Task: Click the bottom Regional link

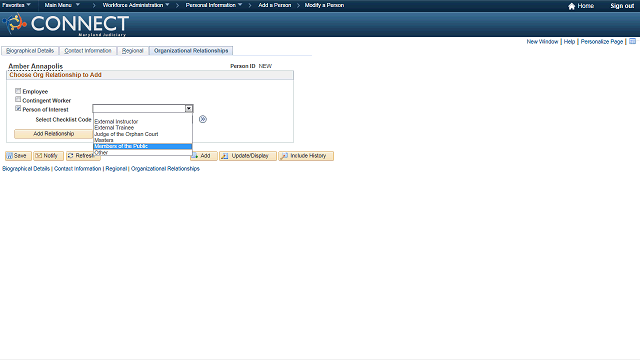Action: point(116,169)
